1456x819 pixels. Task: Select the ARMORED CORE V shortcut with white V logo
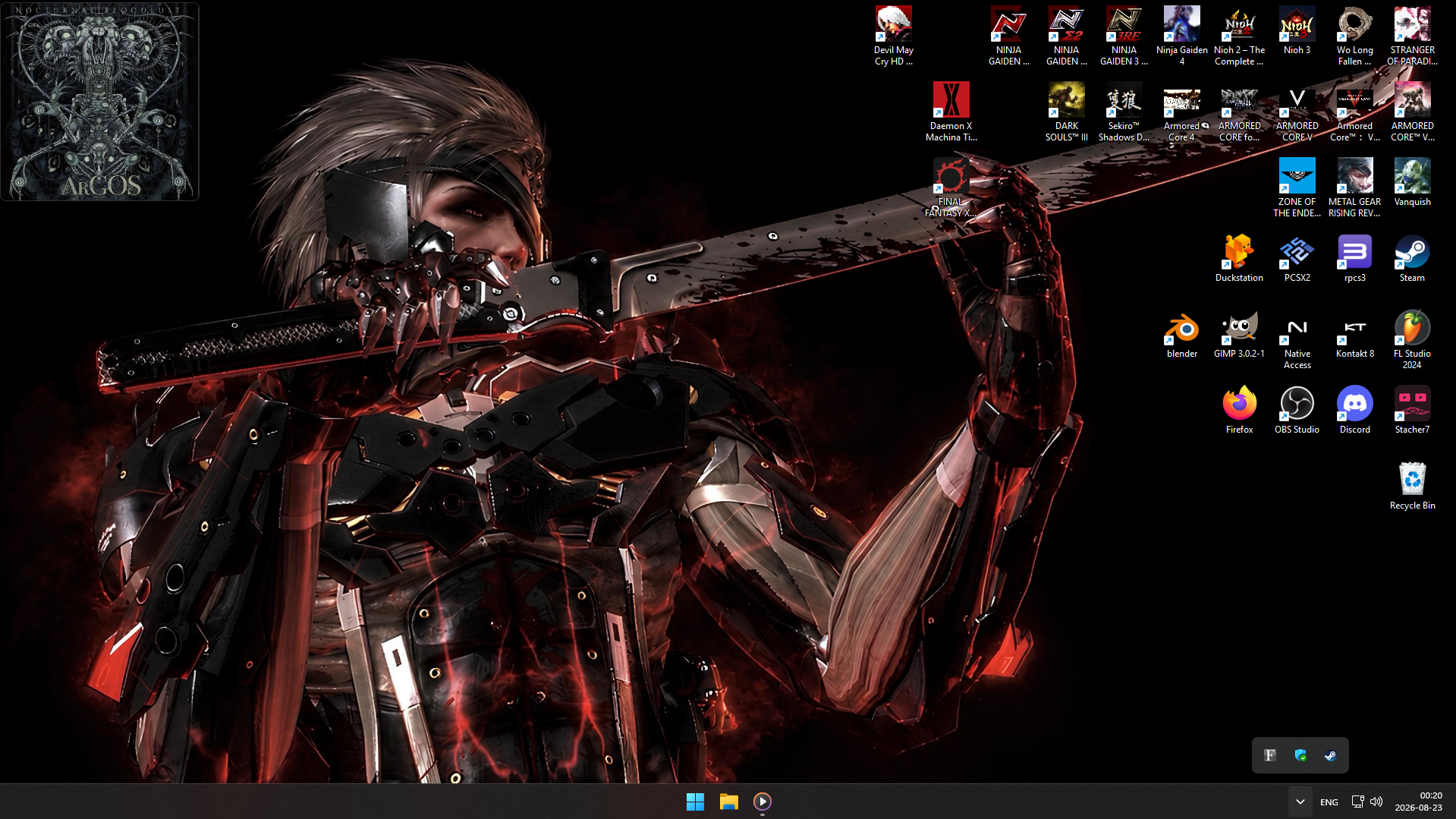point(1297,112)
